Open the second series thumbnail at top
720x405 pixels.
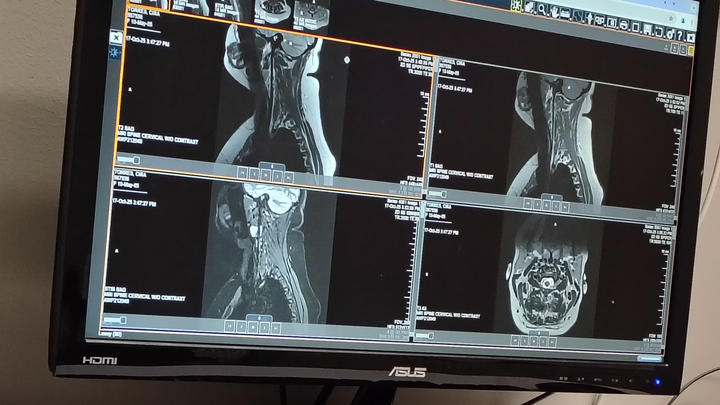click(x=191, y=7)
